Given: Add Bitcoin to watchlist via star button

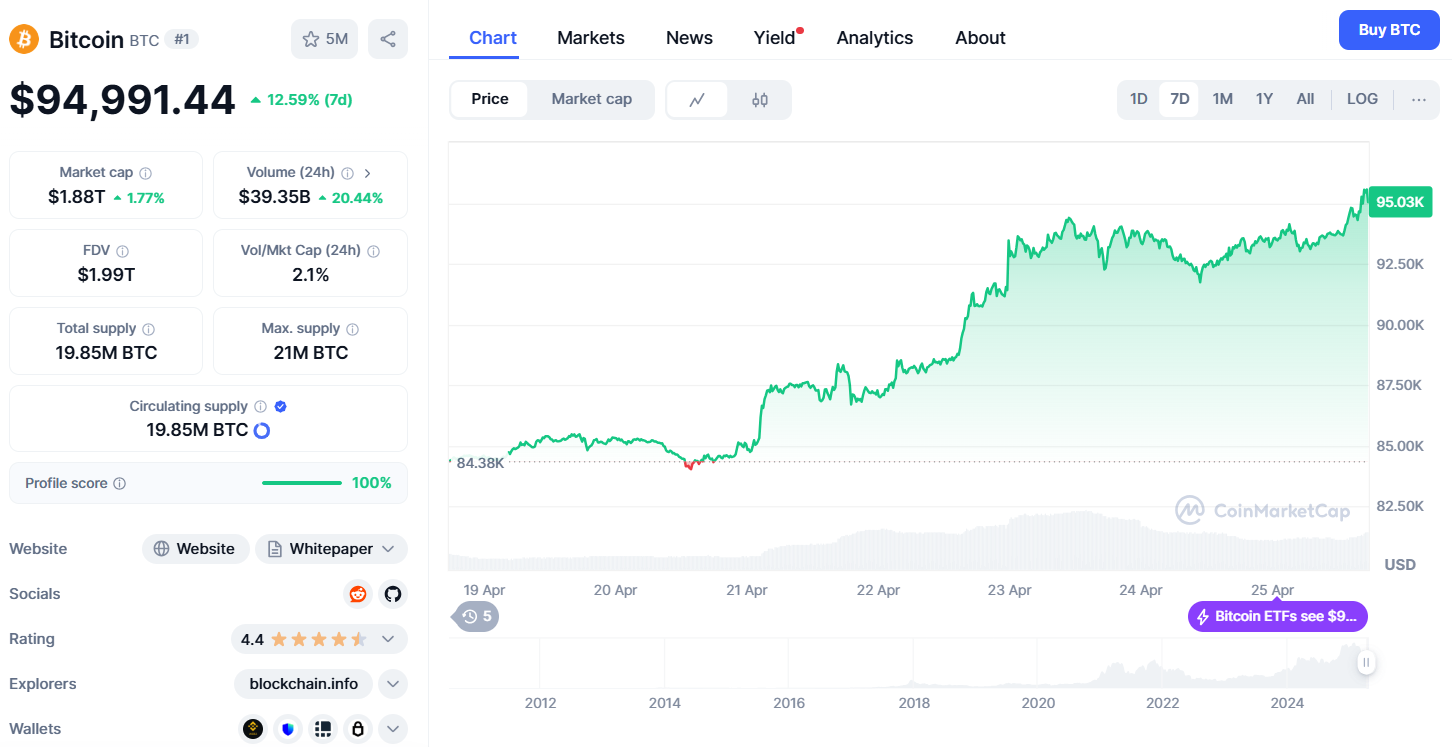Looking at the screenshot, I should click(x=324, y=39).
